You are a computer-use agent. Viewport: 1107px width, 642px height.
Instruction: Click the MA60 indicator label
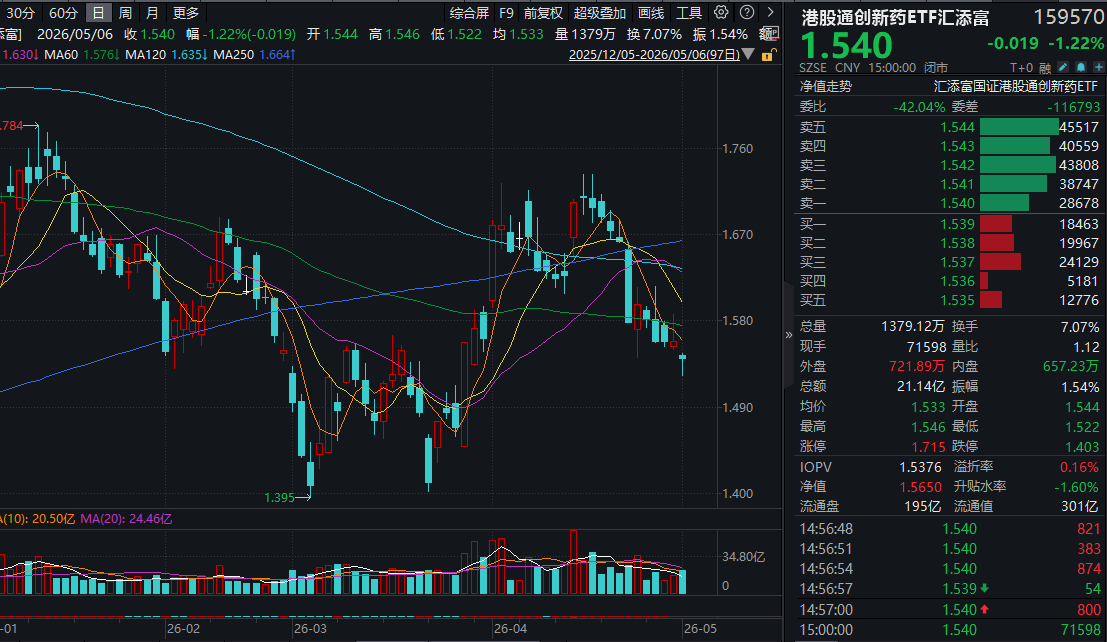(x=61, y=54)
